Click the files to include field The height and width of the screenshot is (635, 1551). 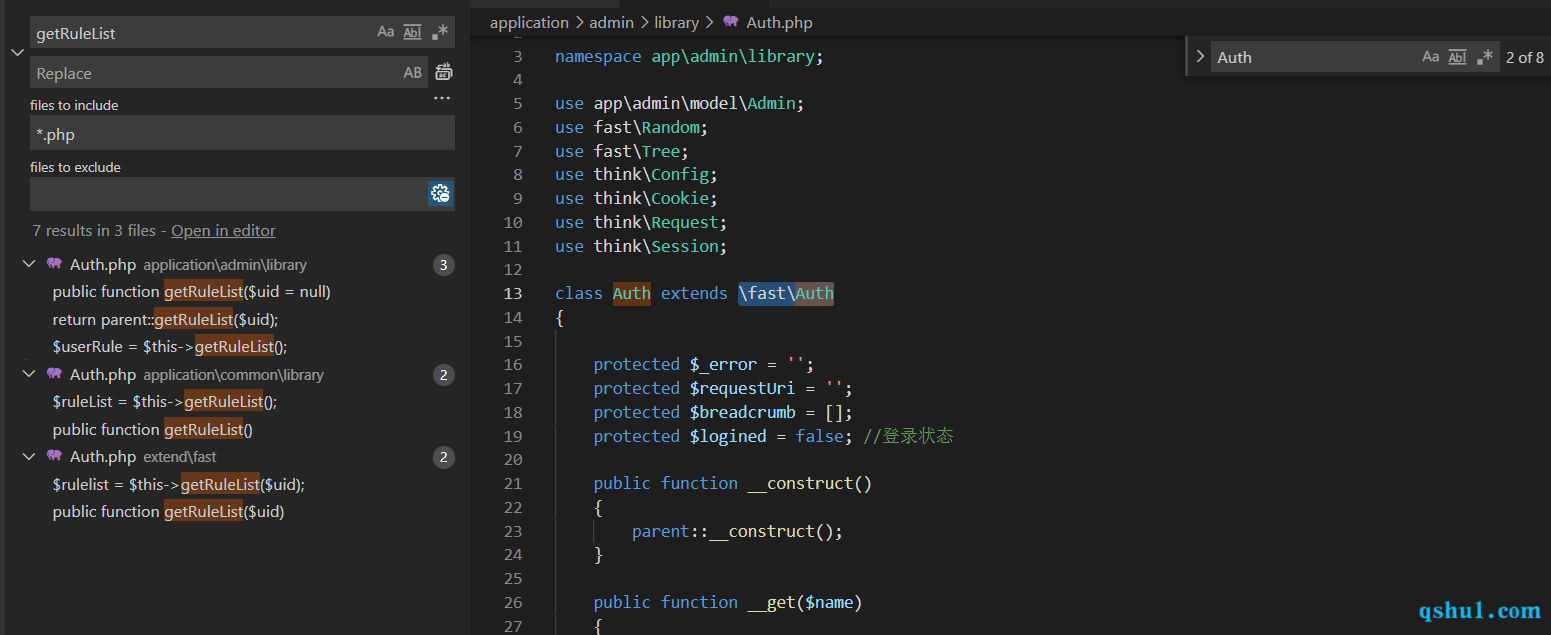click(242, 133)
